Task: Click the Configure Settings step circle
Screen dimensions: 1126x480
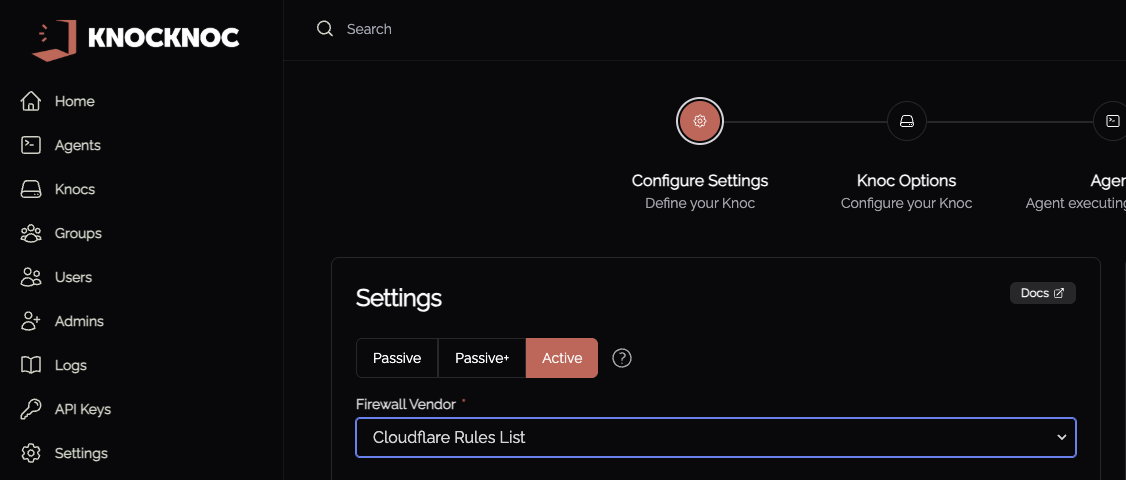Action: (x=700, y=122)
